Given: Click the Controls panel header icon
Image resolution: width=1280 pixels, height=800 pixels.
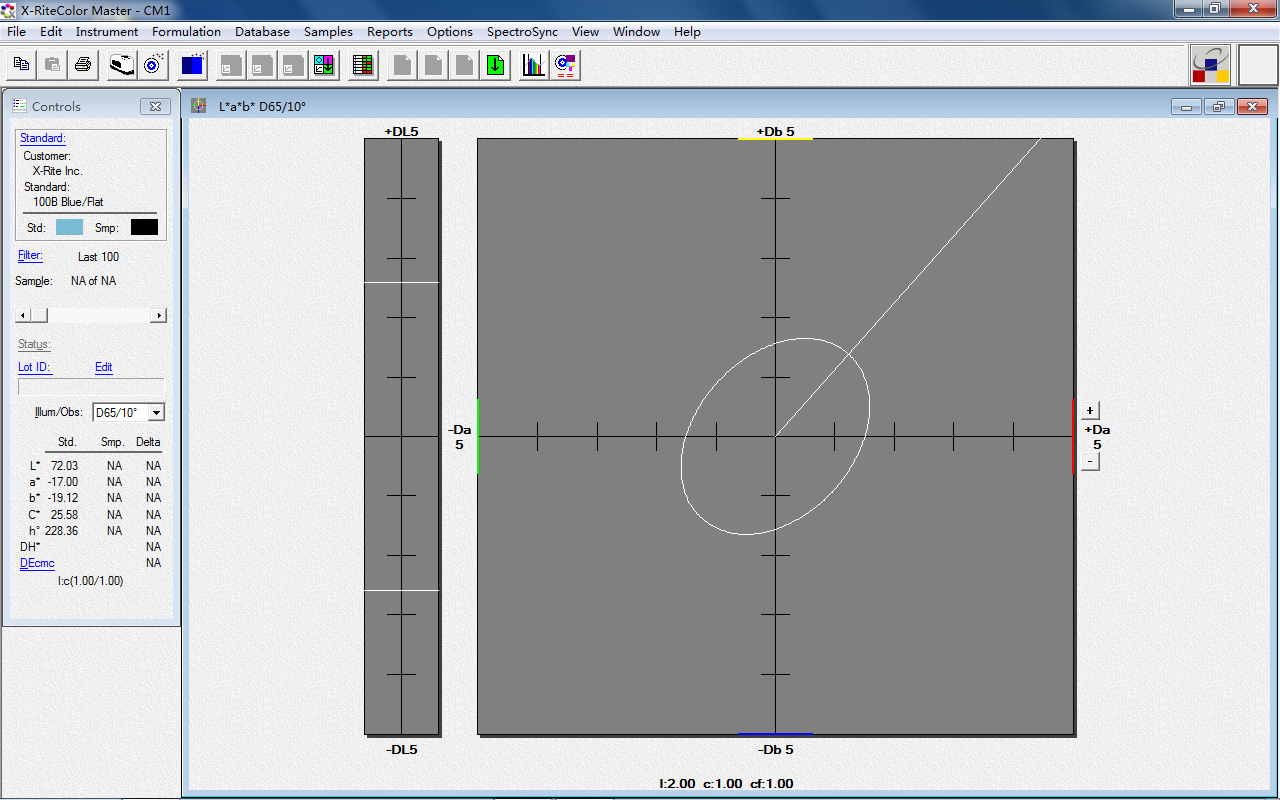Looking at the screenshot, I should (19, 105).
